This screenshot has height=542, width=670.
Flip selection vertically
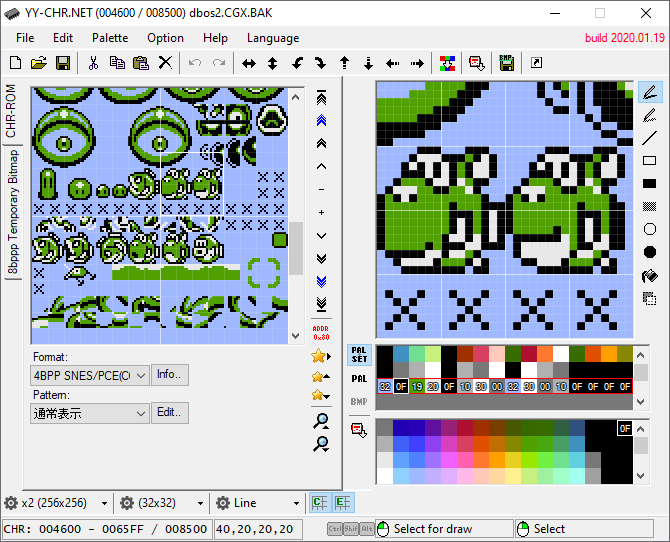pyautogui.click(x=272, y=64)
